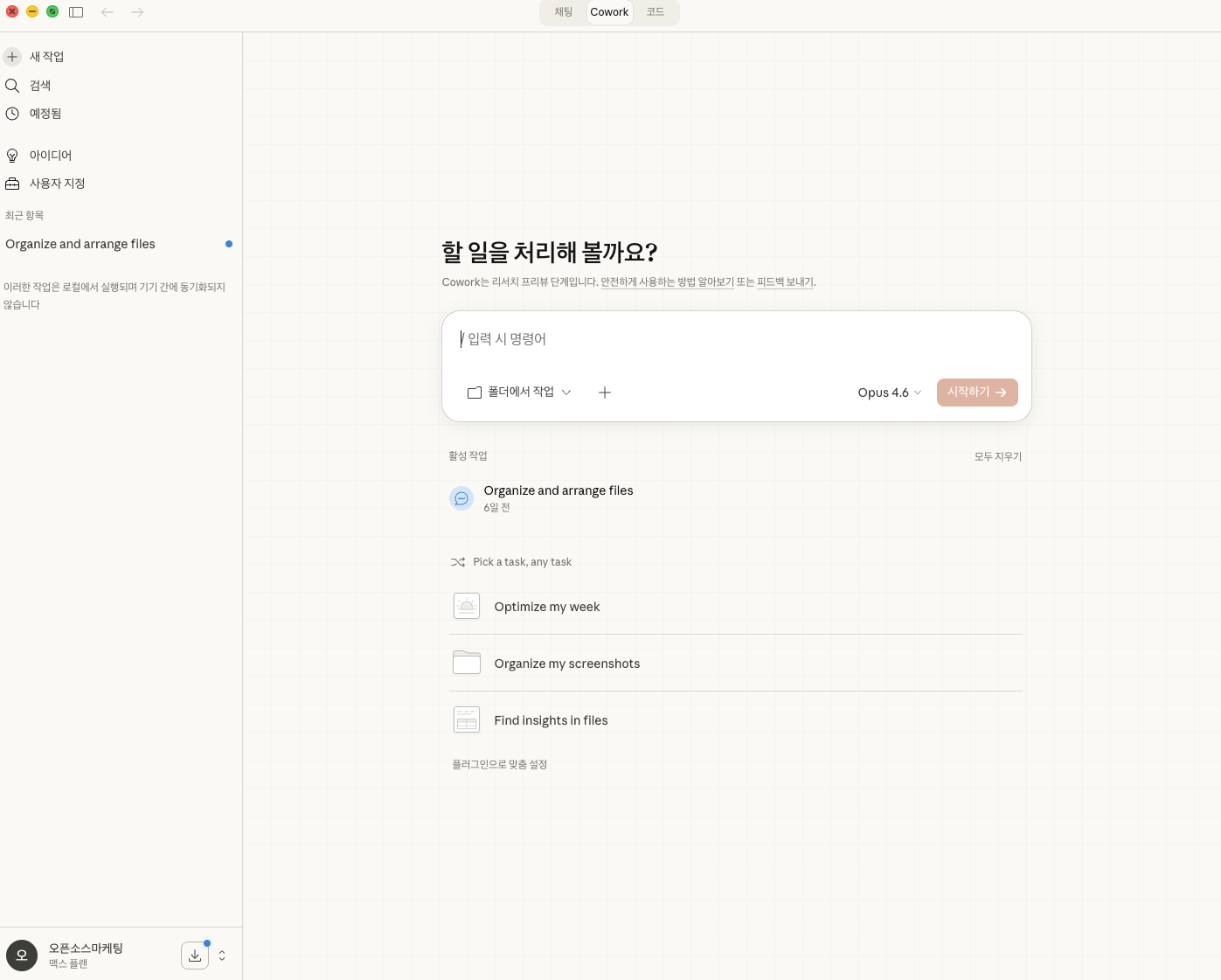The width and height of the screenshot is (1221, 980).
Task: Click the download update icon
Action: (195, 956)
